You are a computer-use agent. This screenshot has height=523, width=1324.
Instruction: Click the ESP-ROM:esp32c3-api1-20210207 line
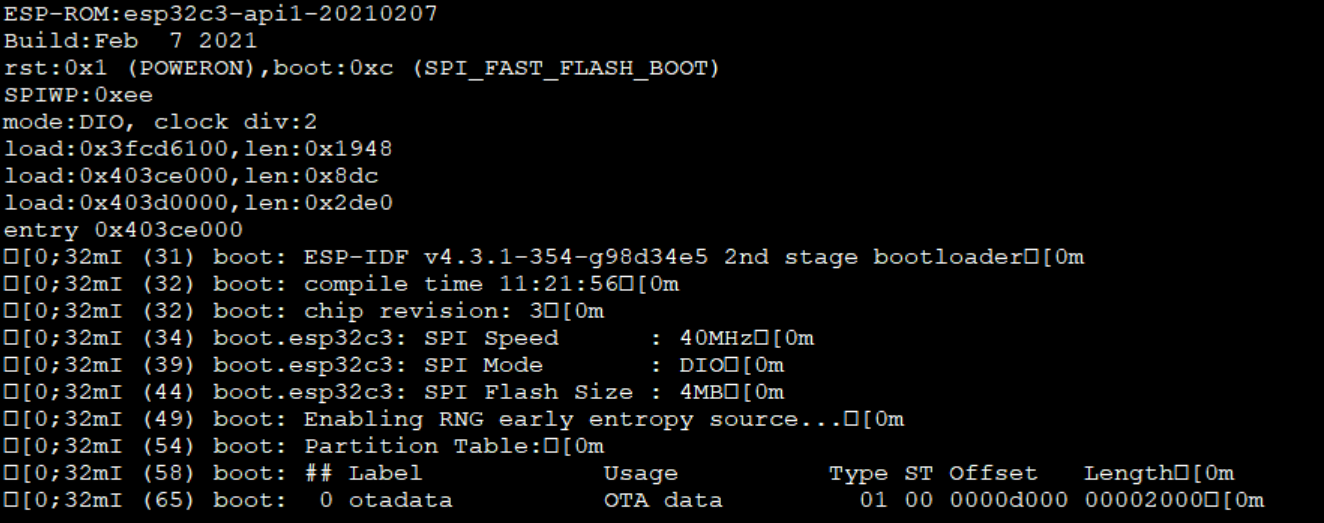220,15
